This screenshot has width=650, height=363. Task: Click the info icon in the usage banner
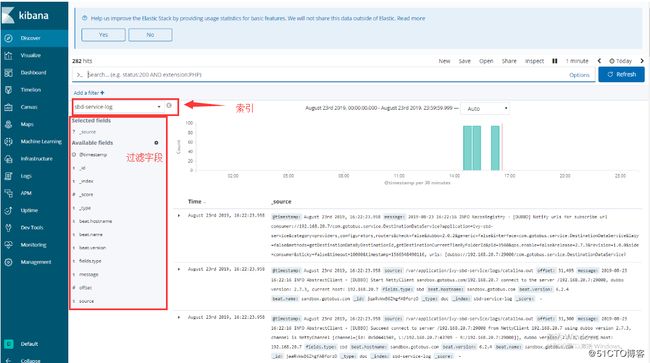click(x=85, y=18)
